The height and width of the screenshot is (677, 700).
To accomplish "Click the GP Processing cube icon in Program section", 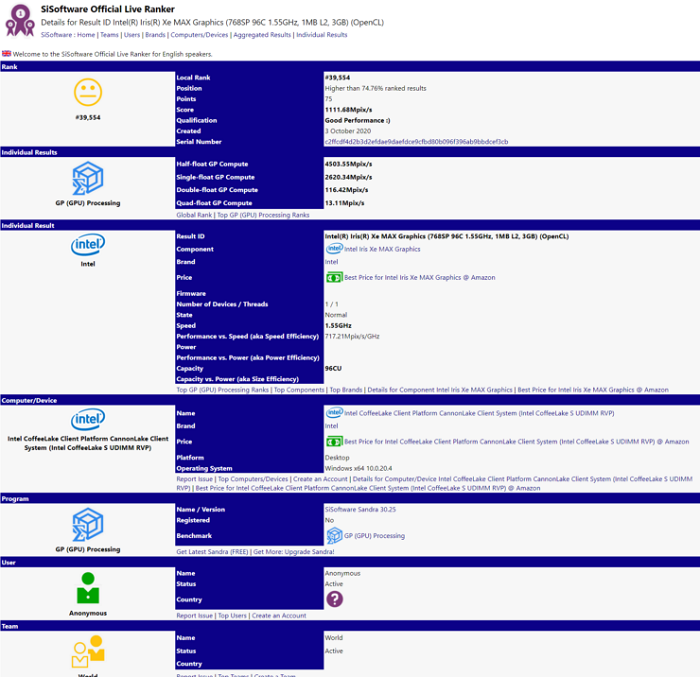I will 88,524.
